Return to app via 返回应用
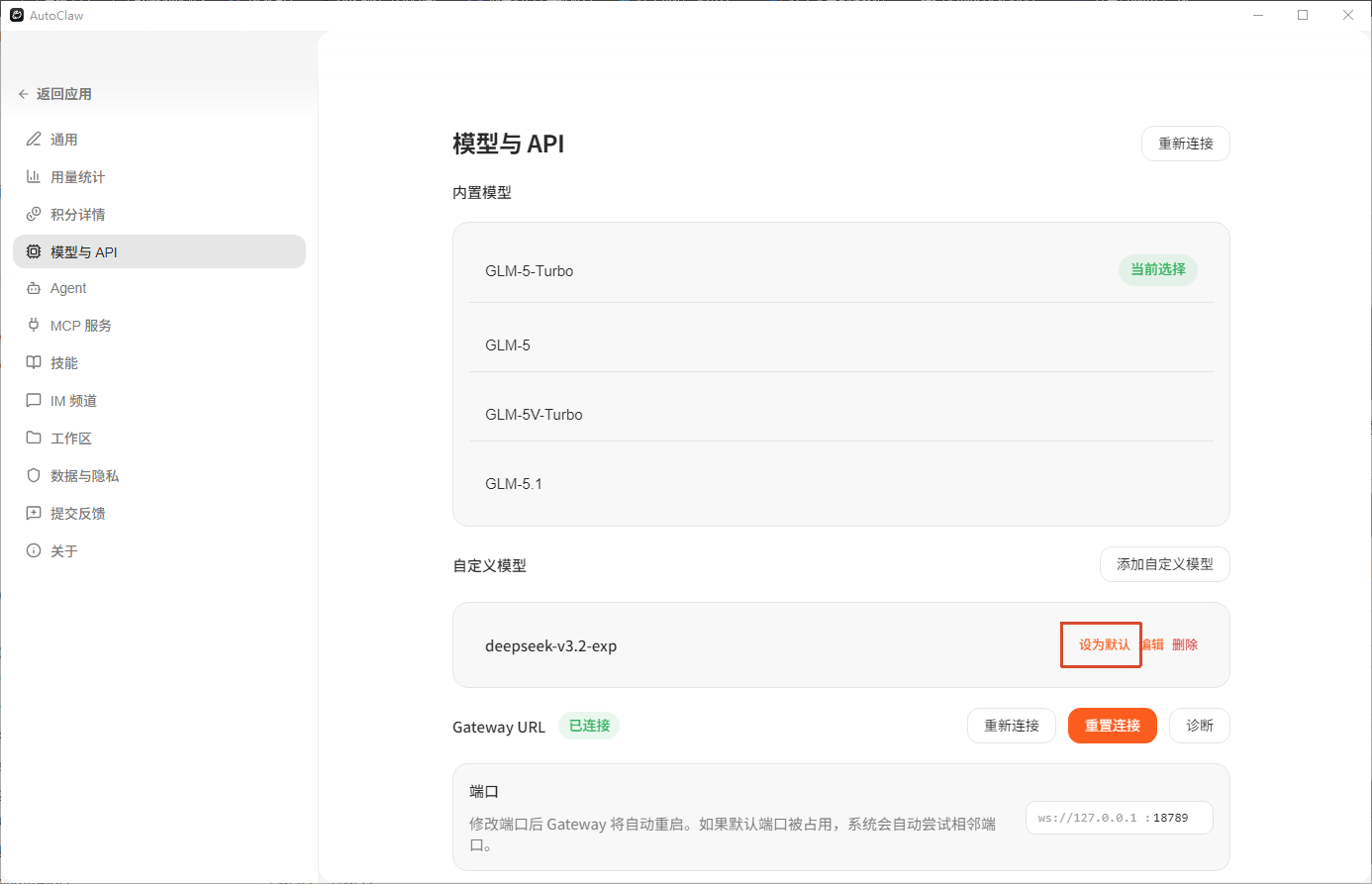 pyautogui.click(x=55, y=94)
